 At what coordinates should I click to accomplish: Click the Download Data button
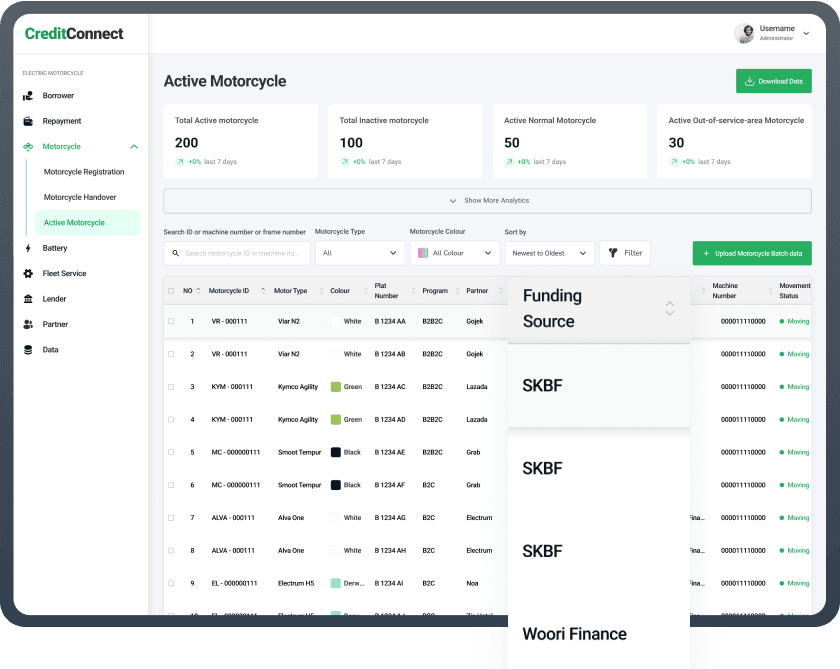tap(773, 80)
